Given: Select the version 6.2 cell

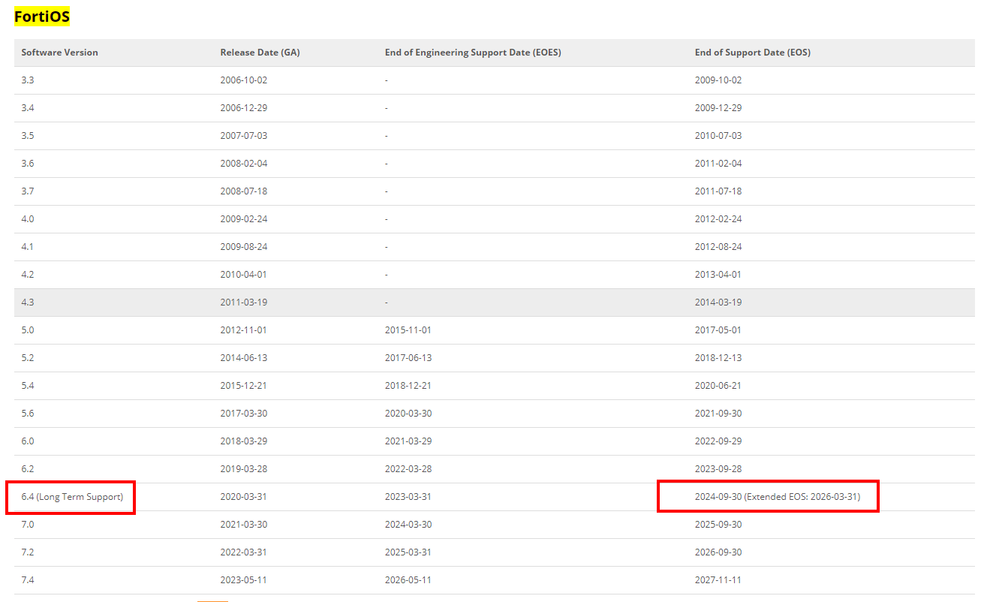Looking at the screenshot, I should pyautogui.click(x=27, y=469).
